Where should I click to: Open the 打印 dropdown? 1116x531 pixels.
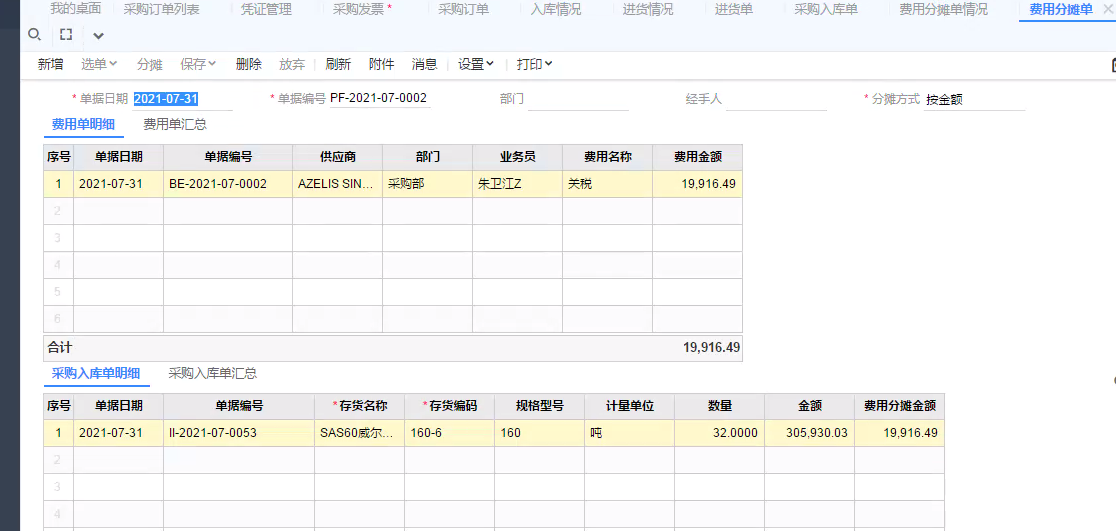[x=535, y=64]
